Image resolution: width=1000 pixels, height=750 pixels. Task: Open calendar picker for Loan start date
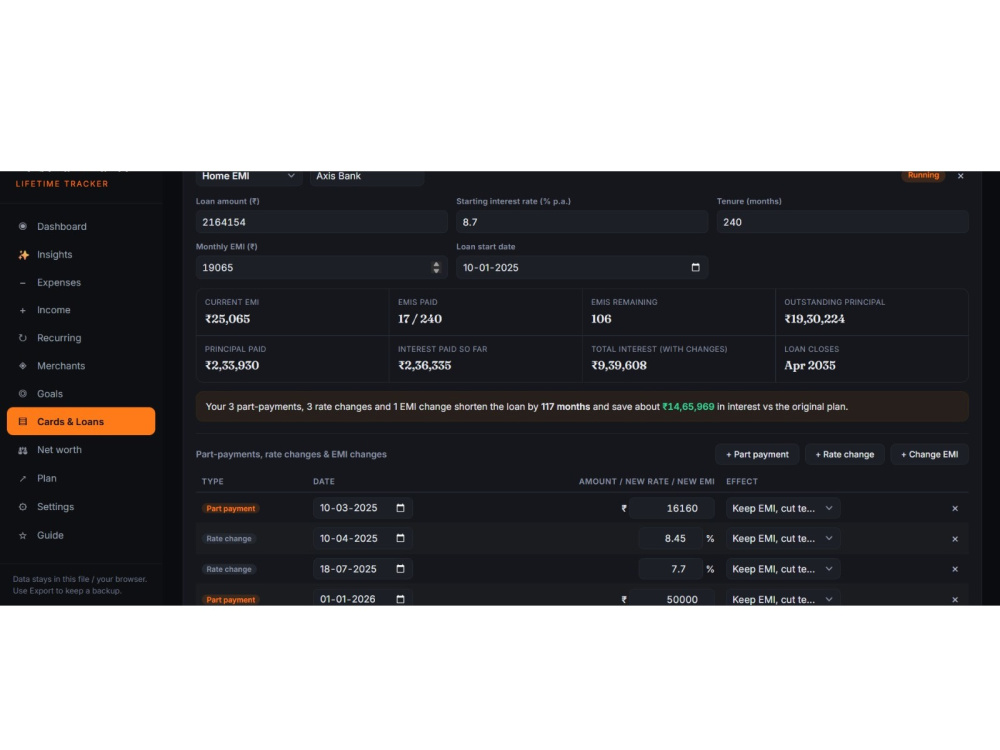[696, 267]
